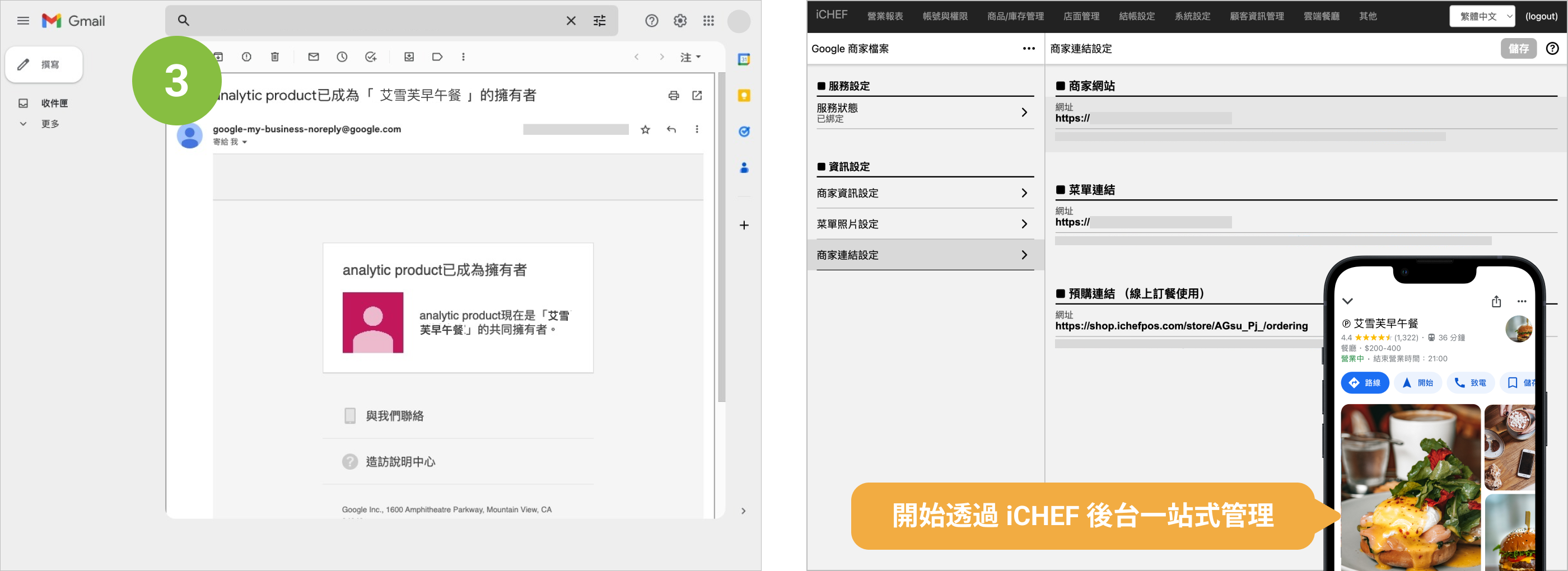Click the Gmail delete trash icon

[274, 57]
